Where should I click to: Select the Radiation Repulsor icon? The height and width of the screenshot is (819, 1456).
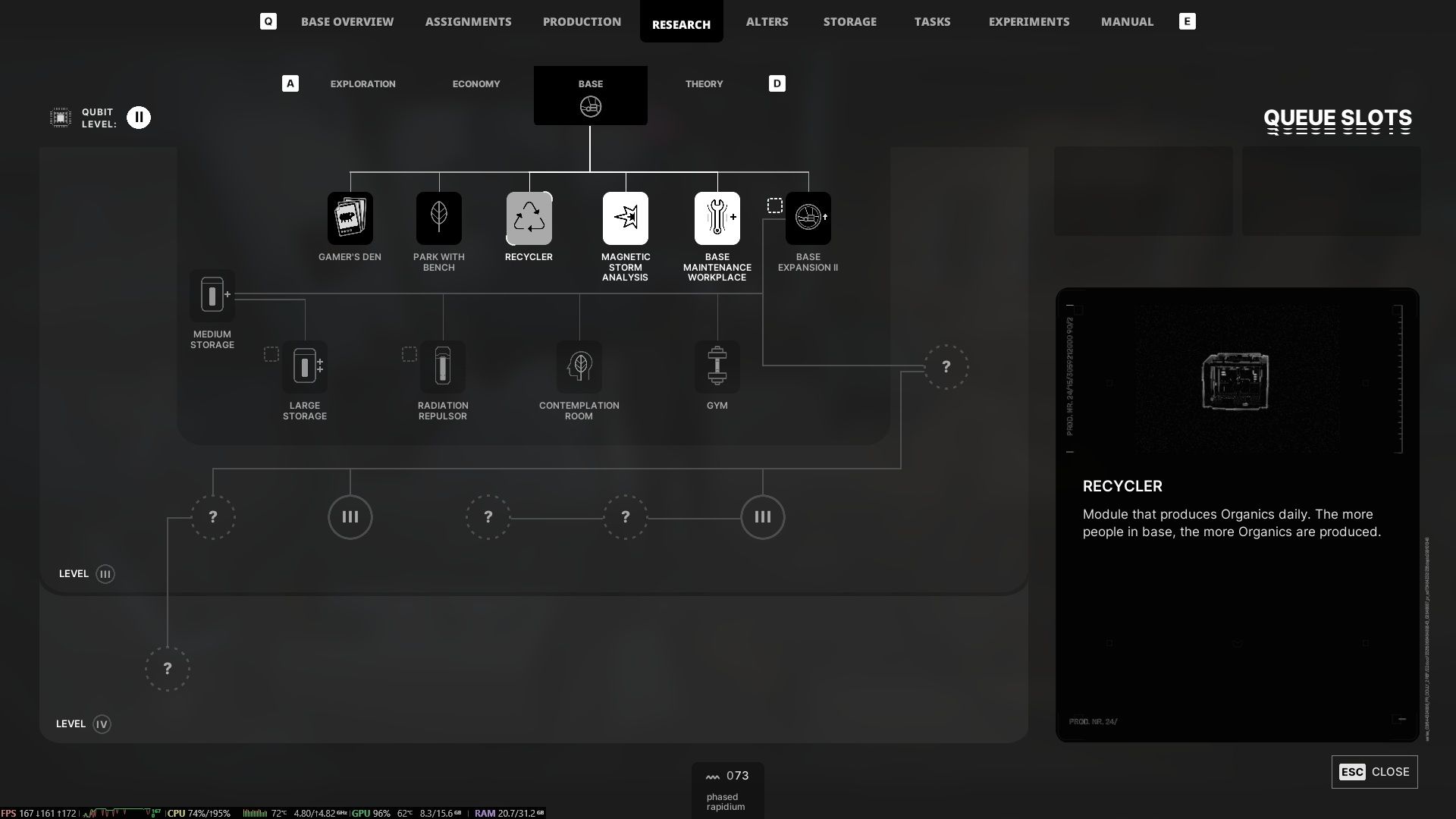click(x=442, y=367)
